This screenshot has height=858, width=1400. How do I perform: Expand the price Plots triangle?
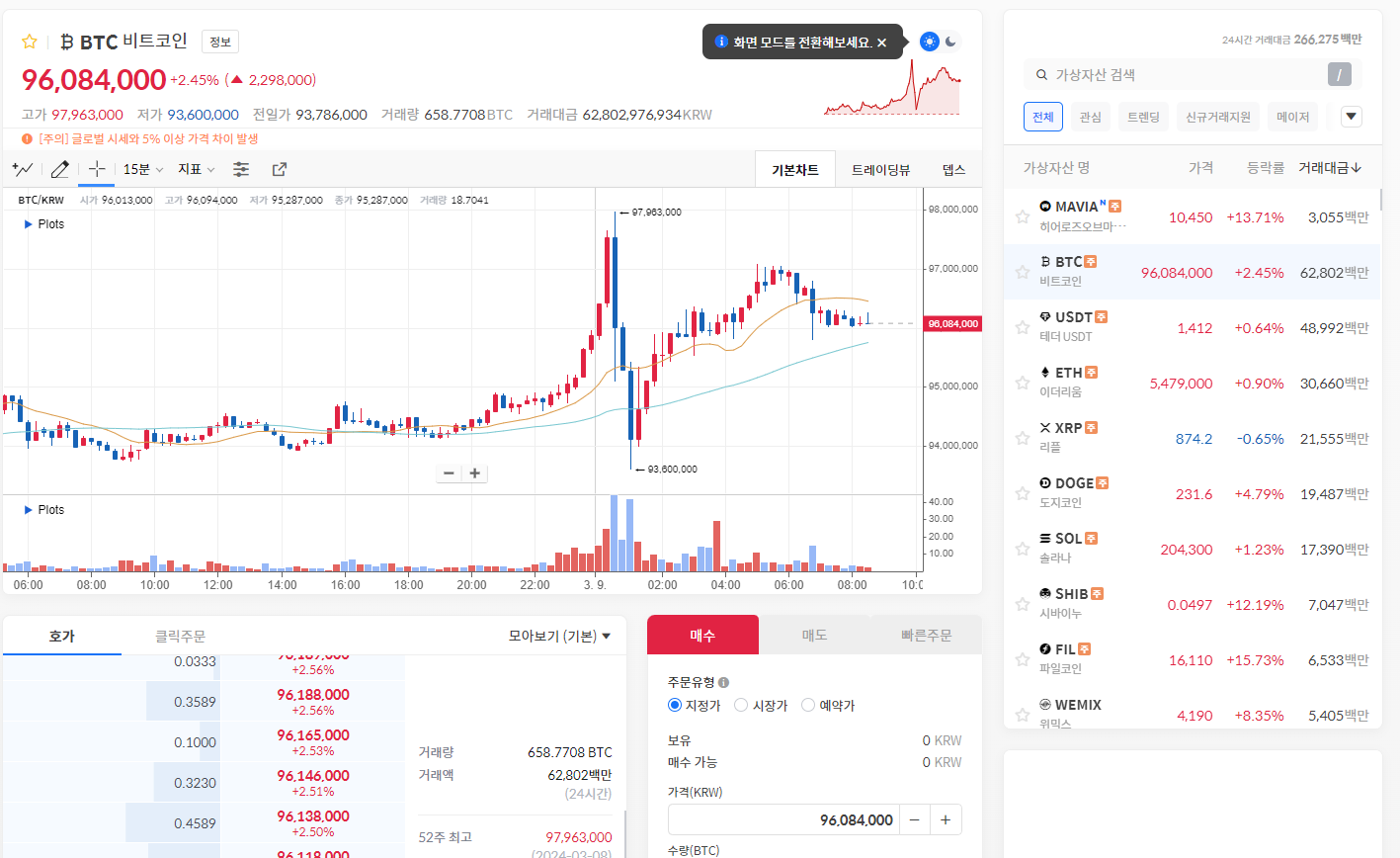tap(28, 224)
